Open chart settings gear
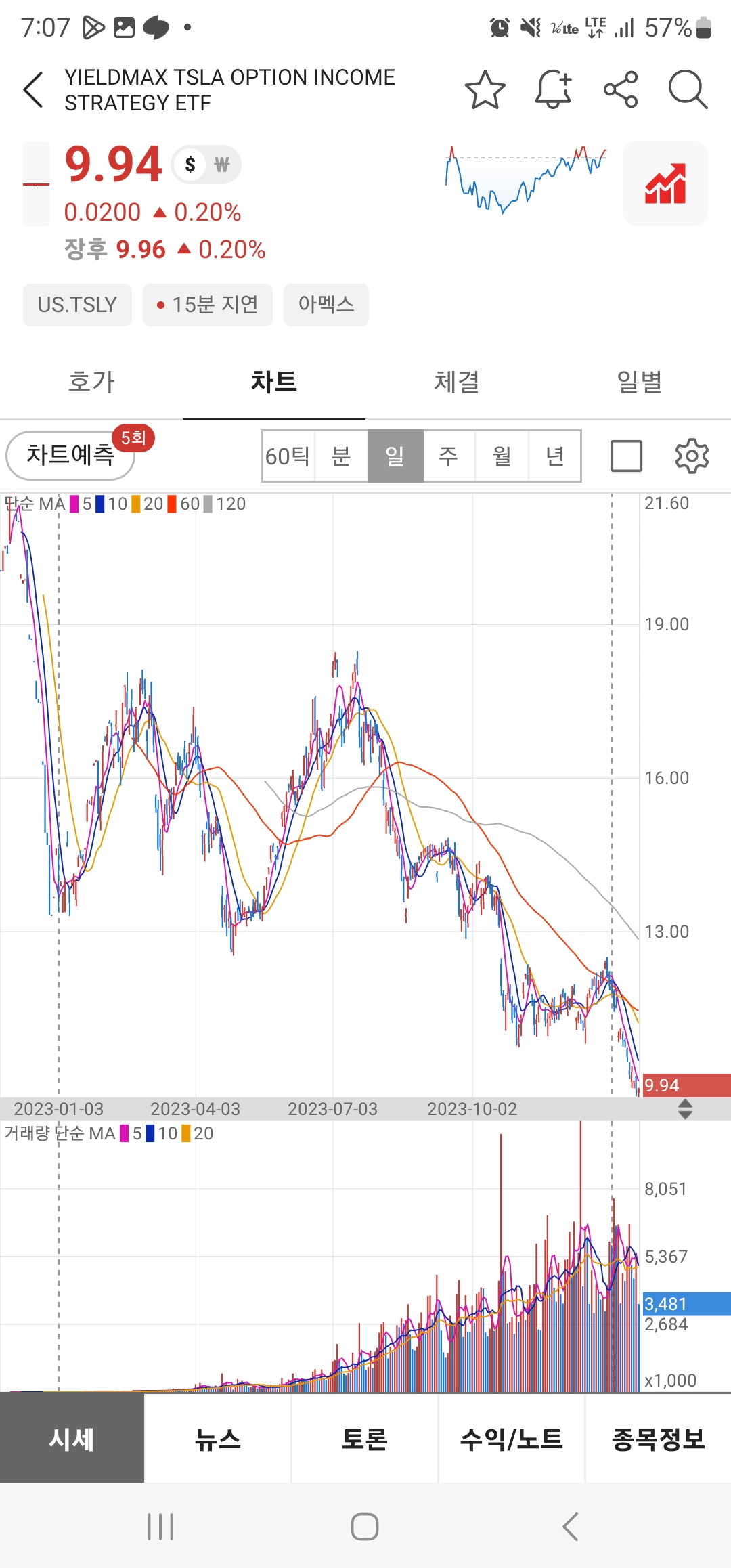Image resolution: width=731 pixels, height=1568 pixels. (x=692, y=456)
